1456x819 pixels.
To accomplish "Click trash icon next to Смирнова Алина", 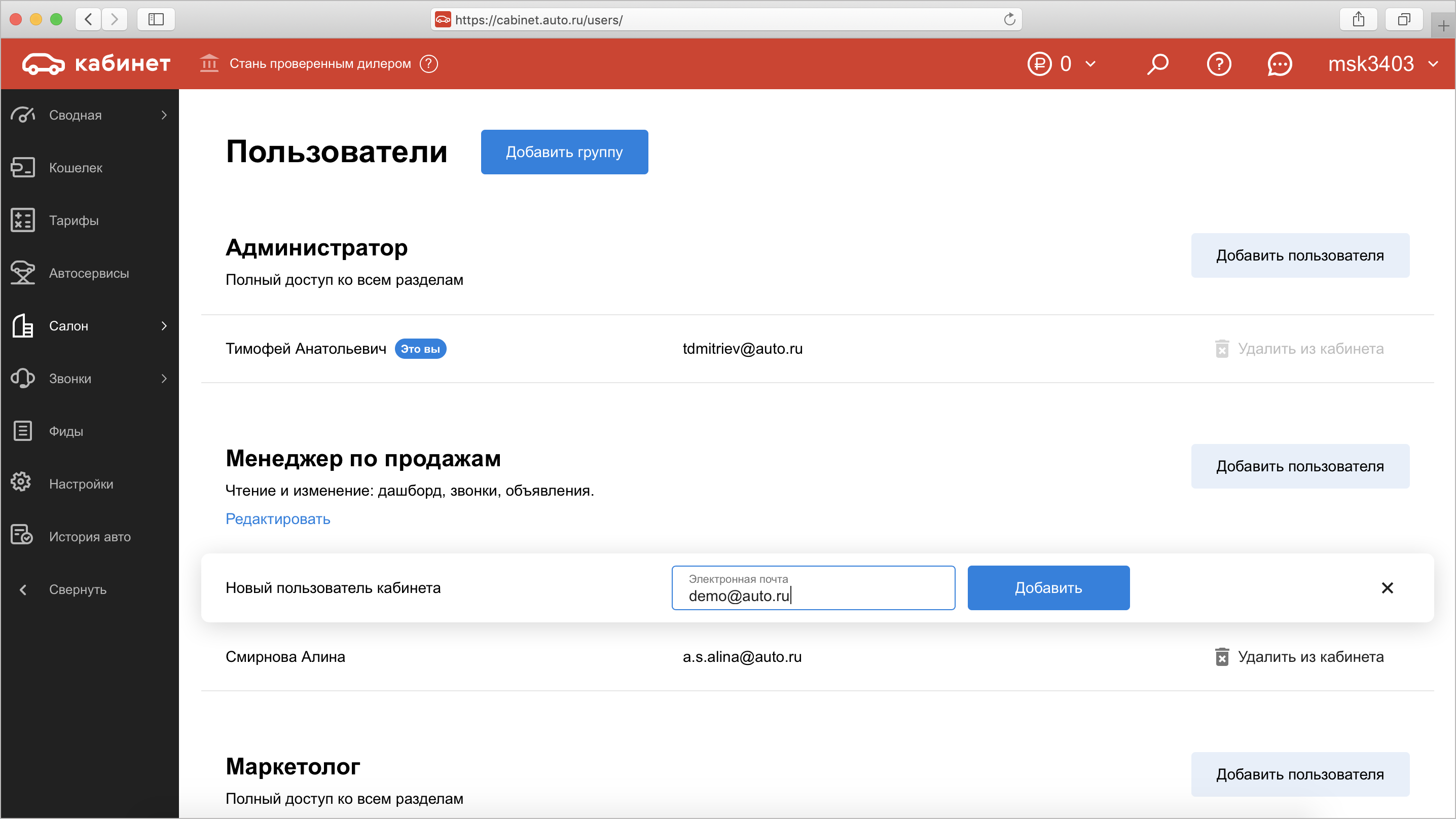I will click(x=1222, y=657).
